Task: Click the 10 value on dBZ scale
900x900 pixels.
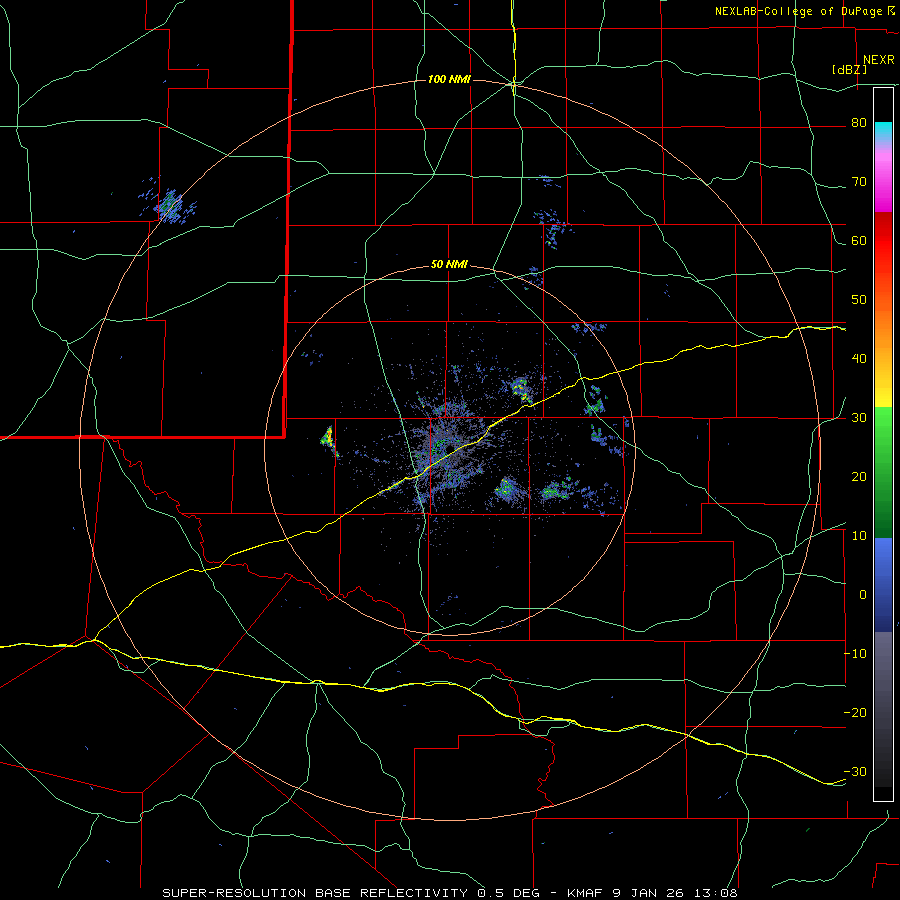Action: pyautogui.click(x=859, y=536)
